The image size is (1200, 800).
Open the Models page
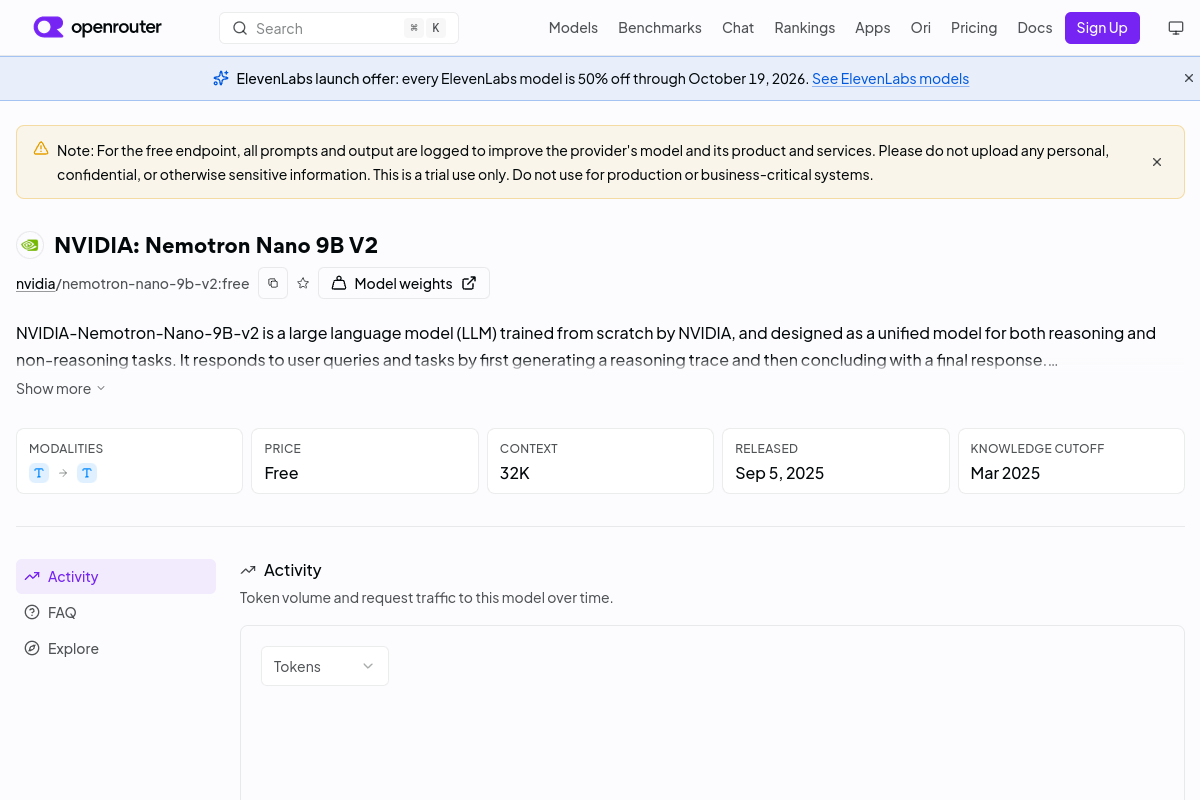coord(573,28)
